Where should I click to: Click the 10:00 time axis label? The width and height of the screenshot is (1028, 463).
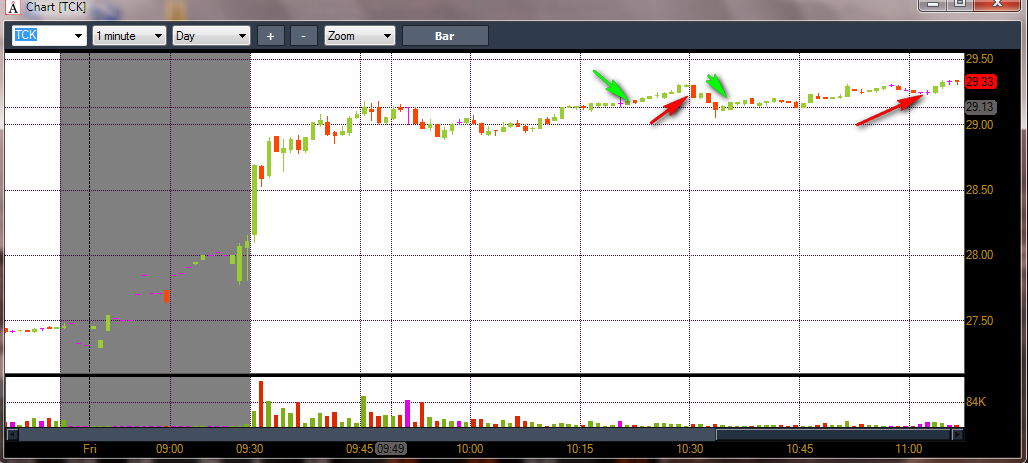(x=470, y=449)
